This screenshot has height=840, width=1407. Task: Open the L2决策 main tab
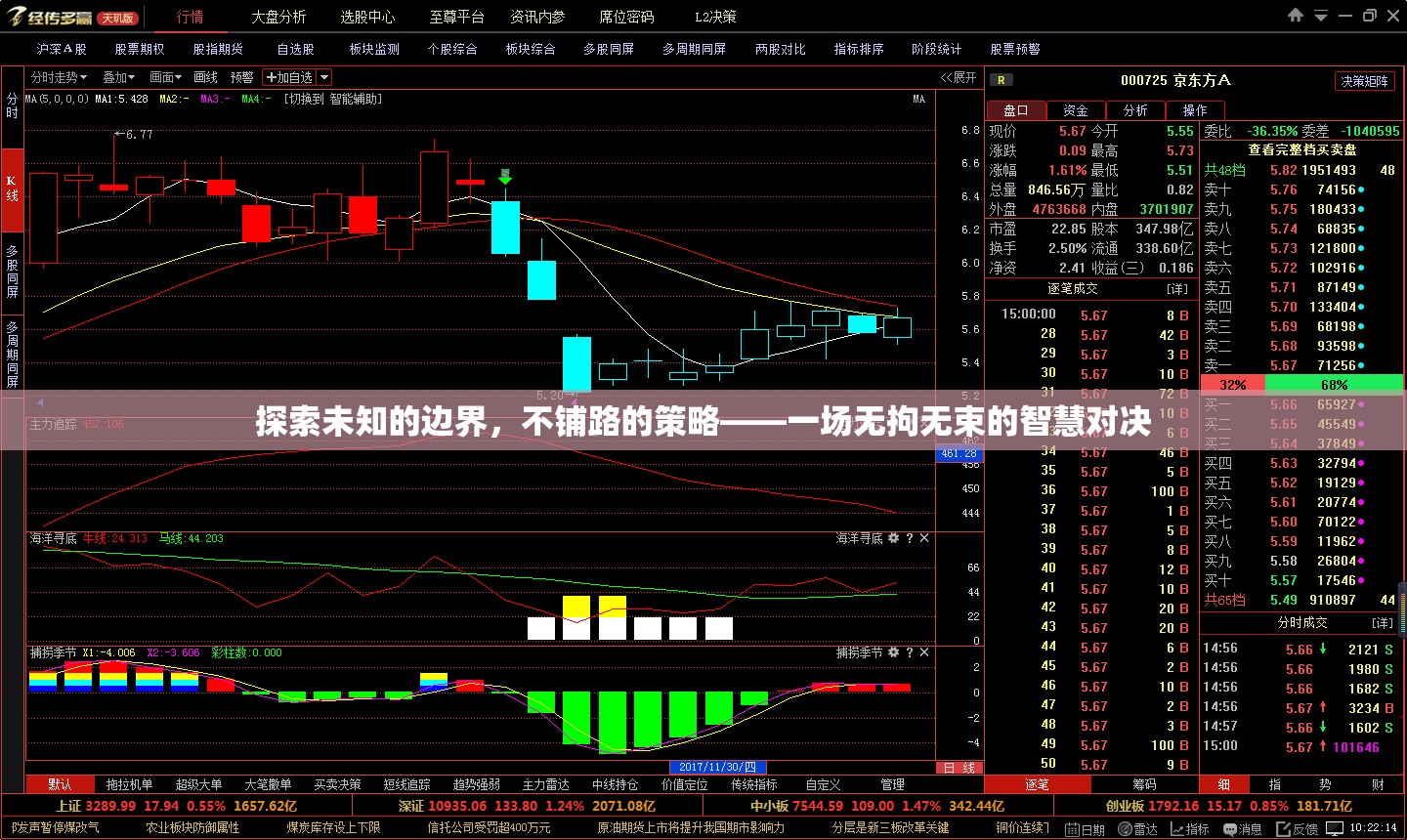(x=715, y=17)
